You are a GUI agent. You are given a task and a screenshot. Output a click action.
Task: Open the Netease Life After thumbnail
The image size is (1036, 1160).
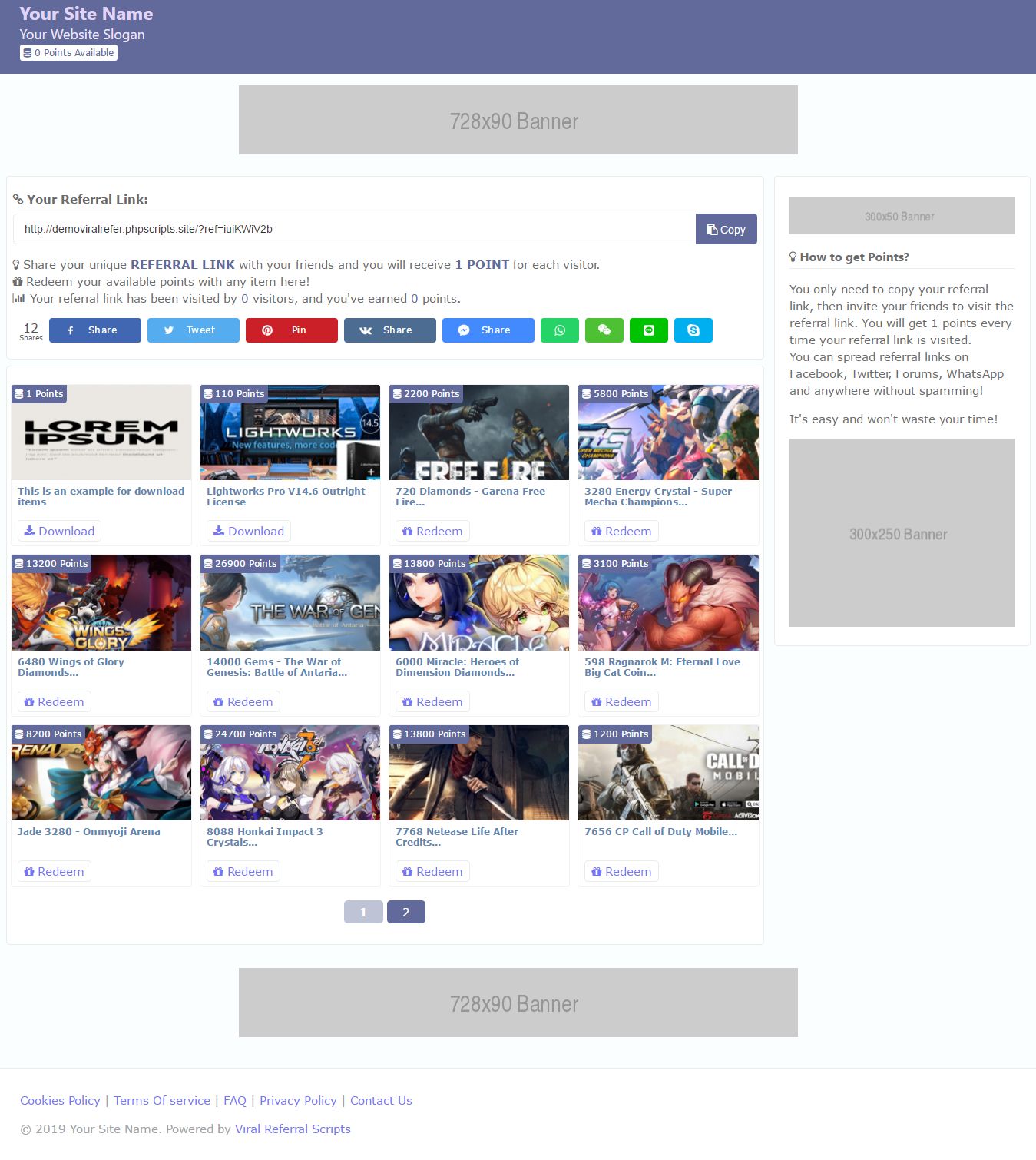click(479, 773)
